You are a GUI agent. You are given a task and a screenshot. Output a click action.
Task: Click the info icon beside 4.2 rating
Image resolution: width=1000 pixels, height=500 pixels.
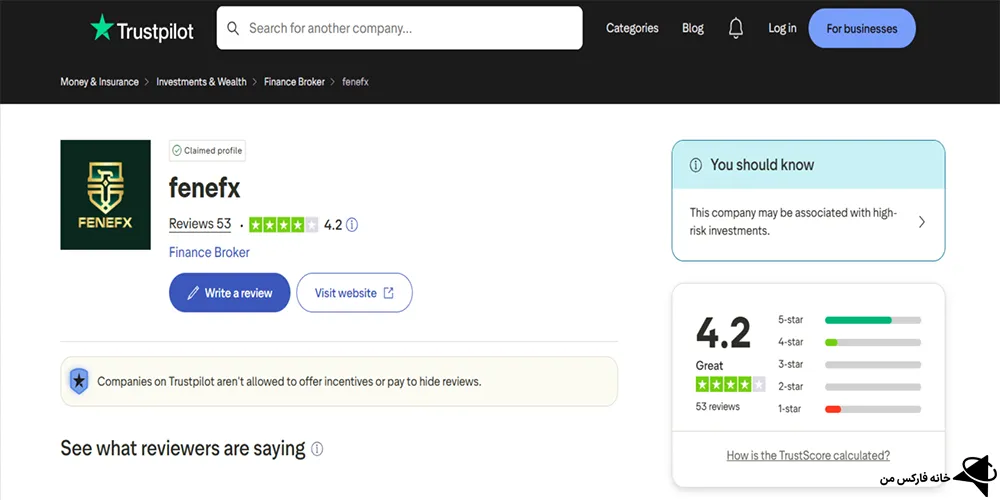point(352,225)
